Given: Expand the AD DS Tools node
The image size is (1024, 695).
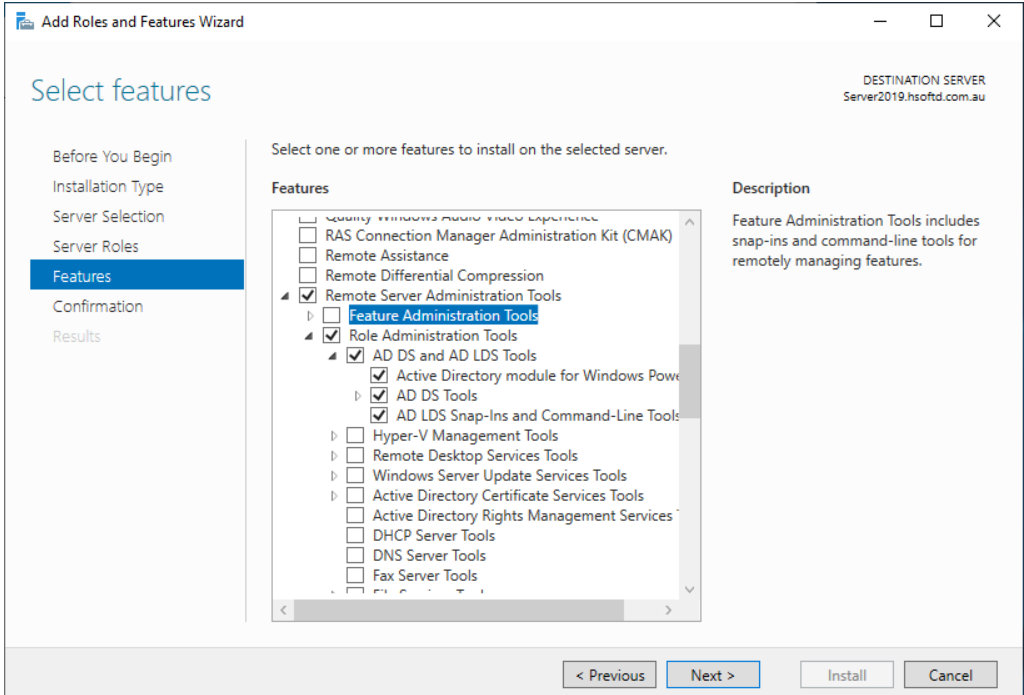Looking at the screenshot, I should (358, 396).
